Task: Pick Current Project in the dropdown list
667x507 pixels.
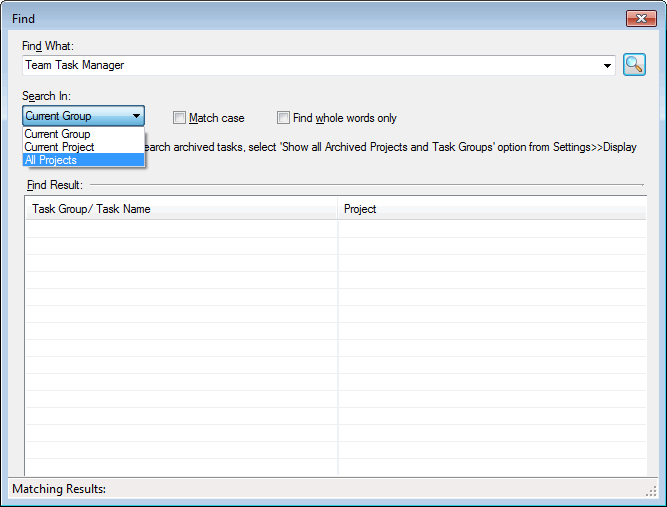Action: point(59,147)
